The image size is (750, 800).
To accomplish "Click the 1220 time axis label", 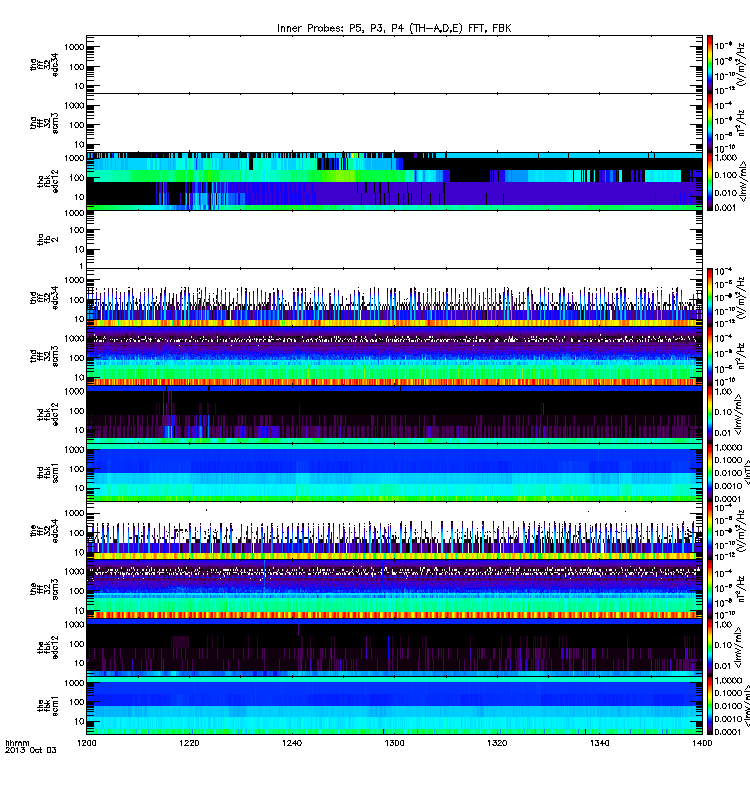I will click(189, 743).
